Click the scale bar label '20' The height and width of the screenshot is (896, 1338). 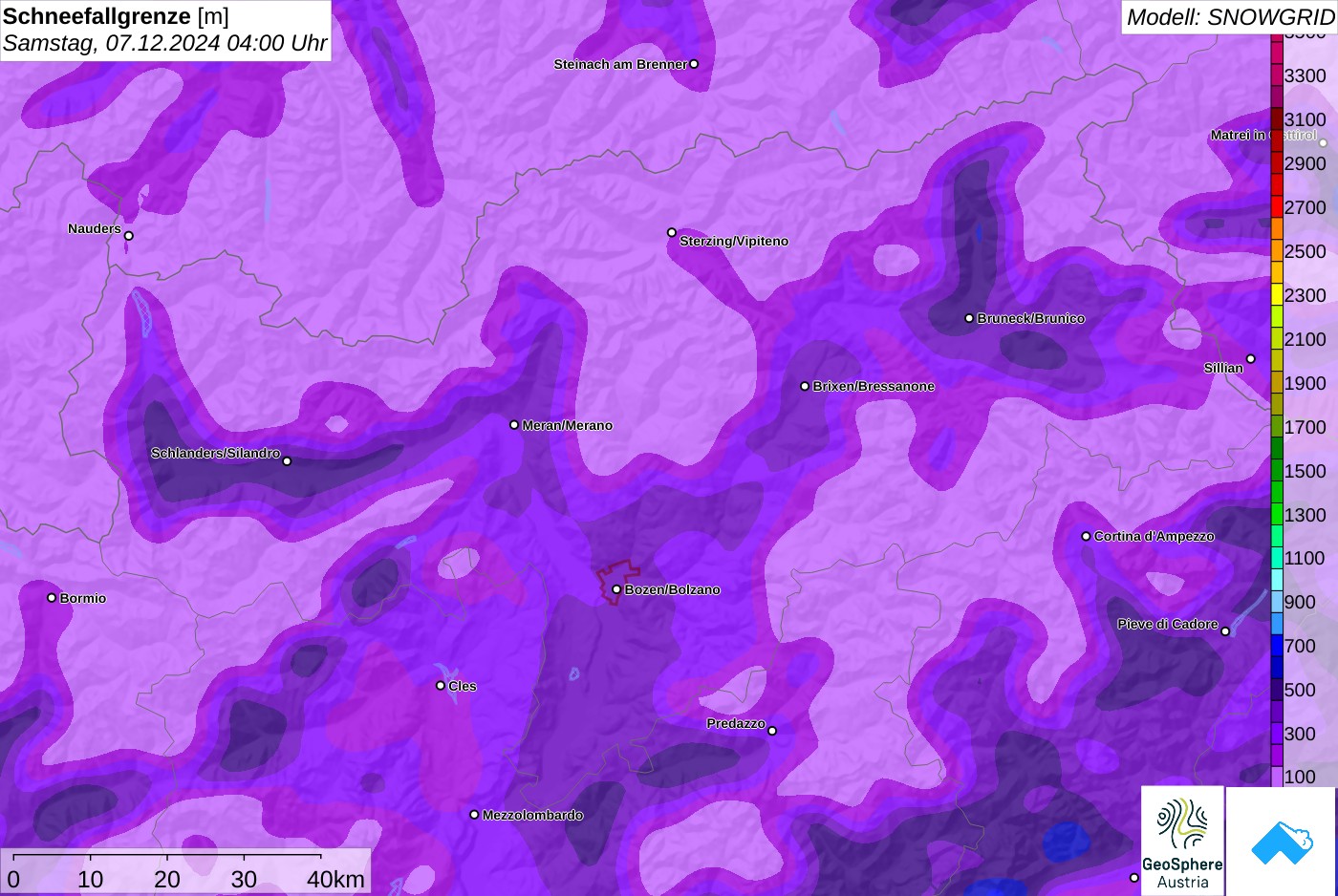point(167,879)
